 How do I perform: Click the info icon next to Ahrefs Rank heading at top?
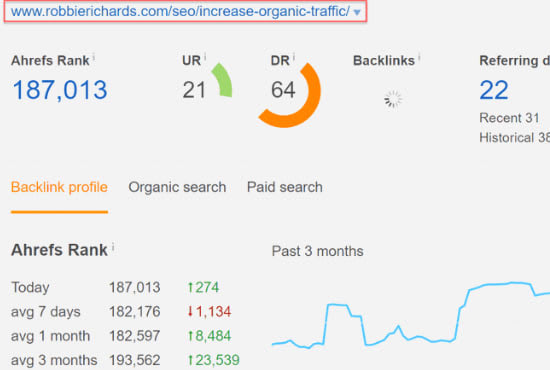click(x=94, y=58)
